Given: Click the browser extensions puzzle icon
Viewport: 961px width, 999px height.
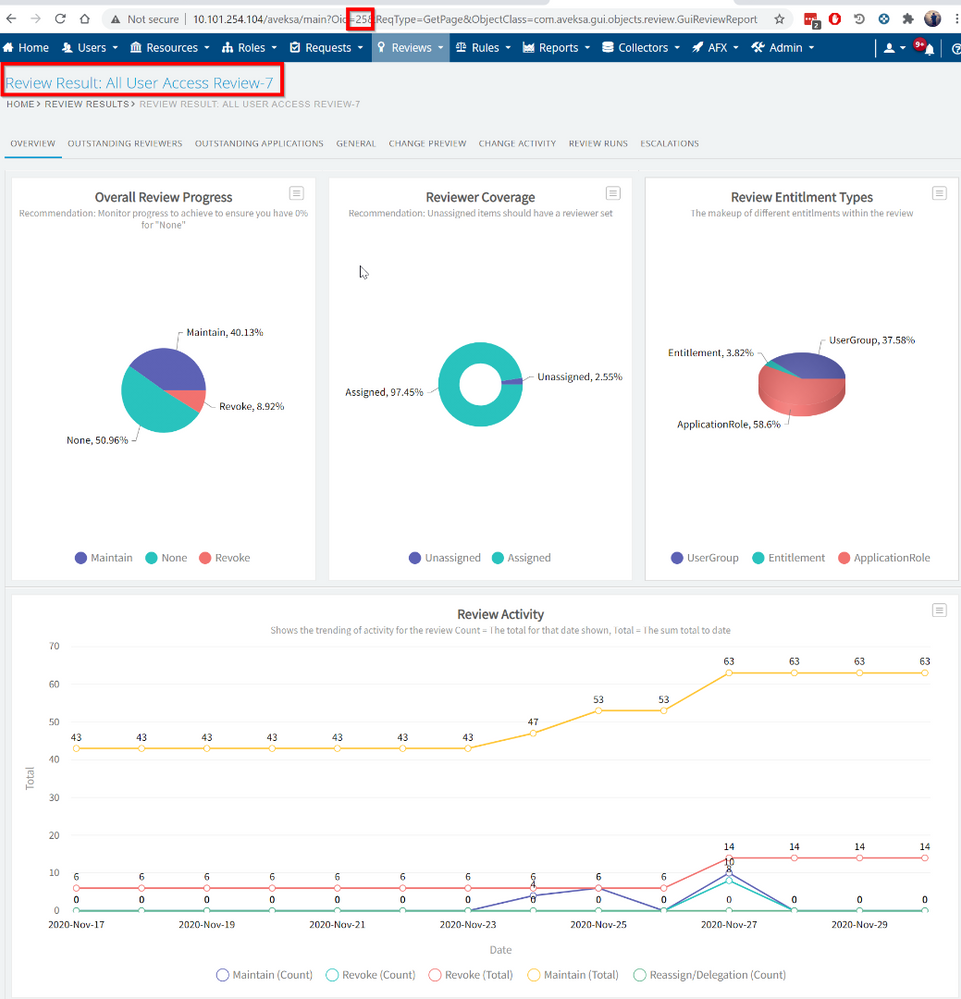Looking at the screenshot, I should (x=907, y=19).
